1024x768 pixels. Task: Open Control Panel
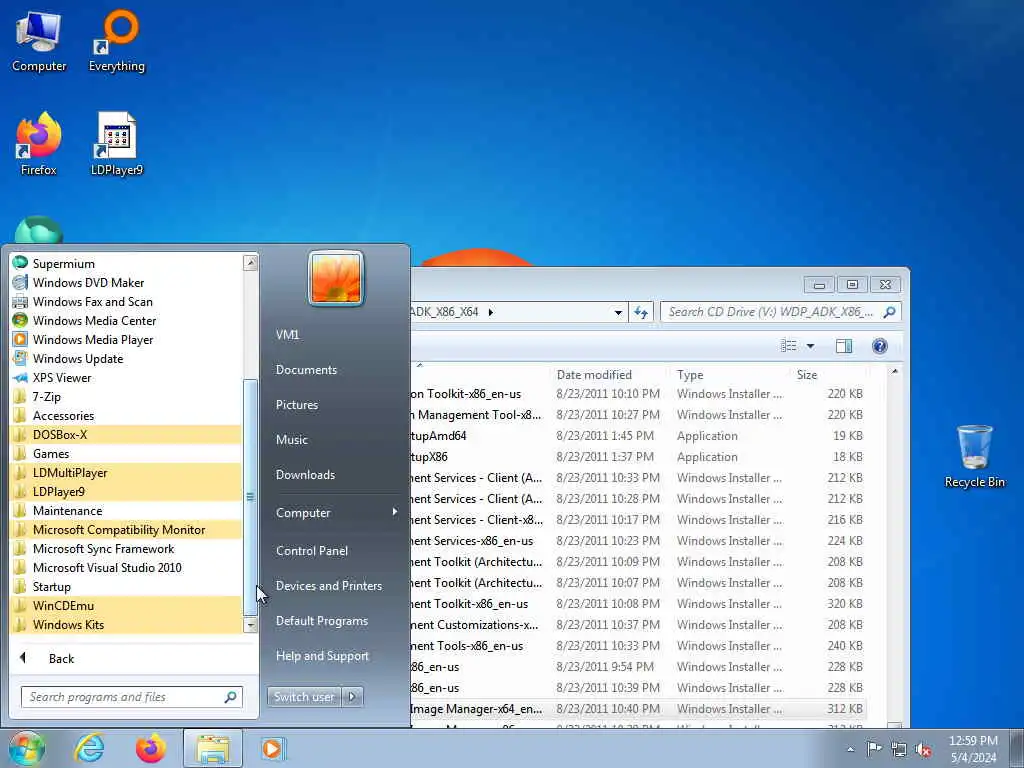coord(312,551)
